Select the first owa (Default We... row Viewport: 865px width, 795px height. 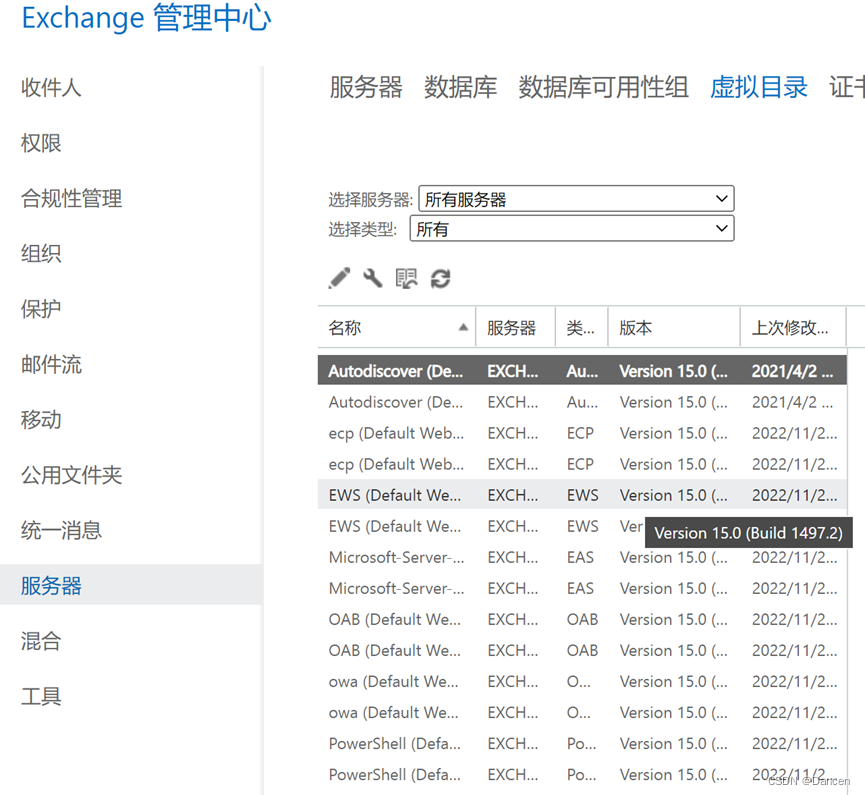tap(582, 681)
